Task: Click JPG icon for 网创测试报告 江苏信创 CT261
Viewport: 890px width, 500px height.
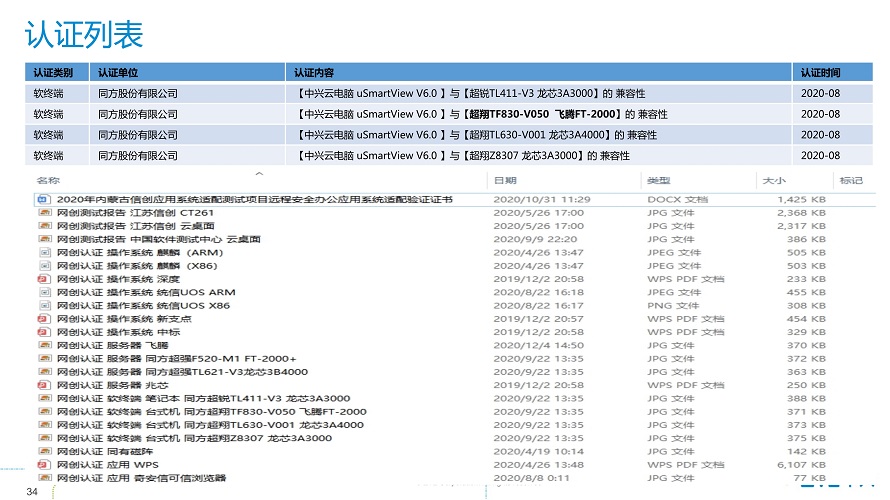Action: (x=44, y=213)
